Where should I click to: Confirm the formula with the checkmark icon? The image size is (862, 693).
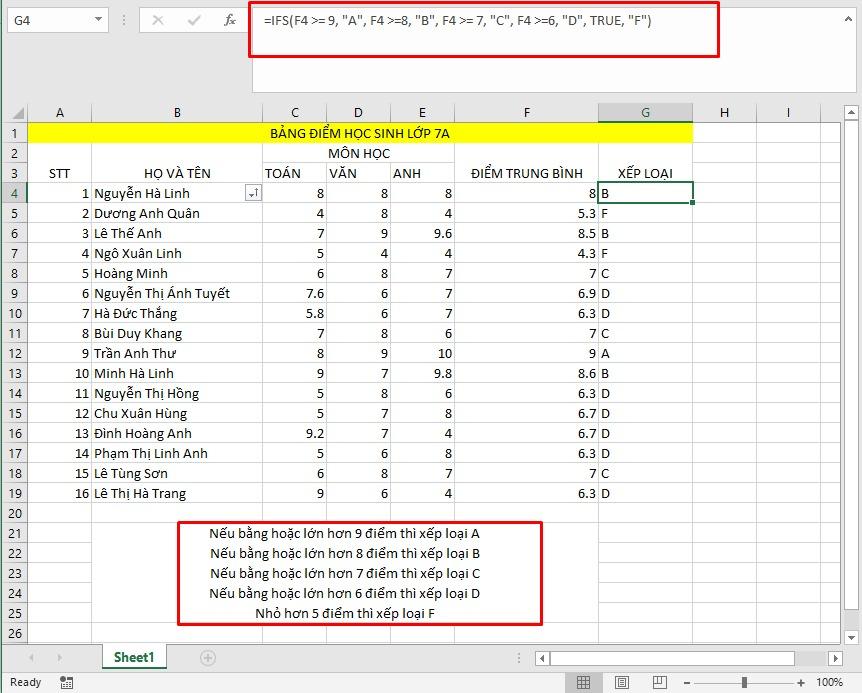tap(192, 20)
